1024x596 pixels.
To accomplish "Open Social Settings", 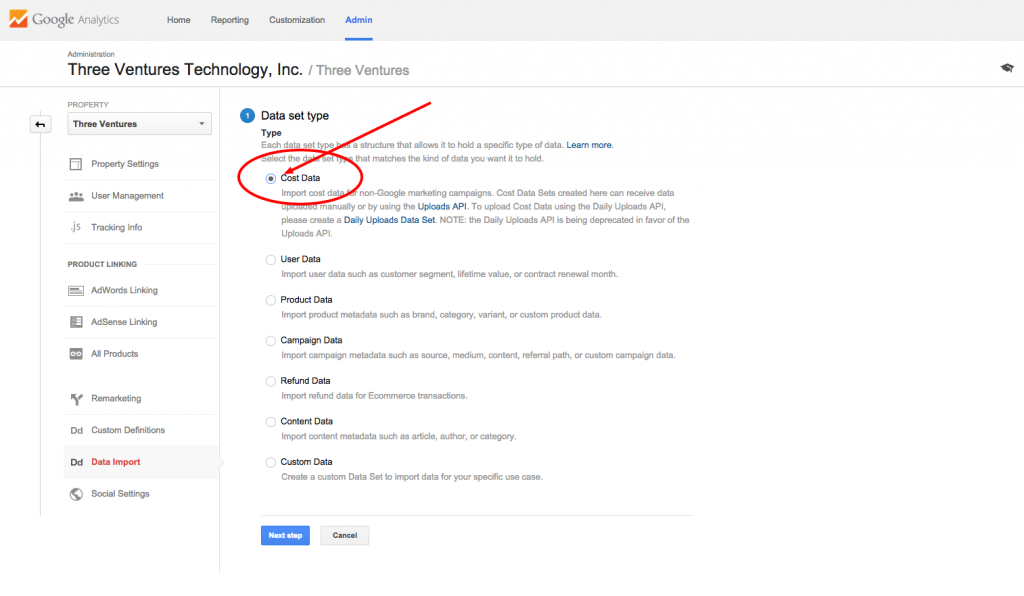I will [x=120, y=494].
